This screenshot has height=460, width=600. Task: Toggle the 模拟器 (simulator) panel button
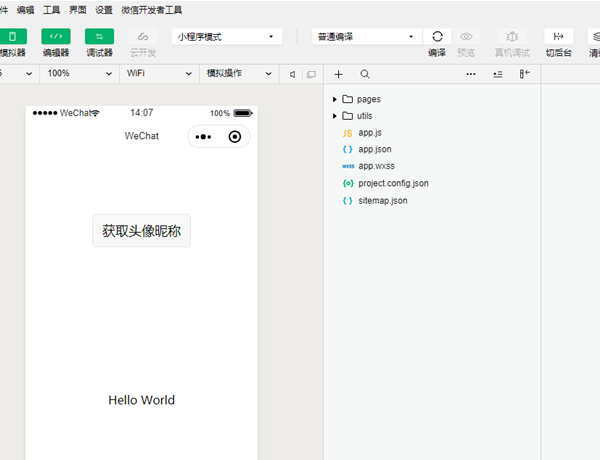tap(12, 37)
